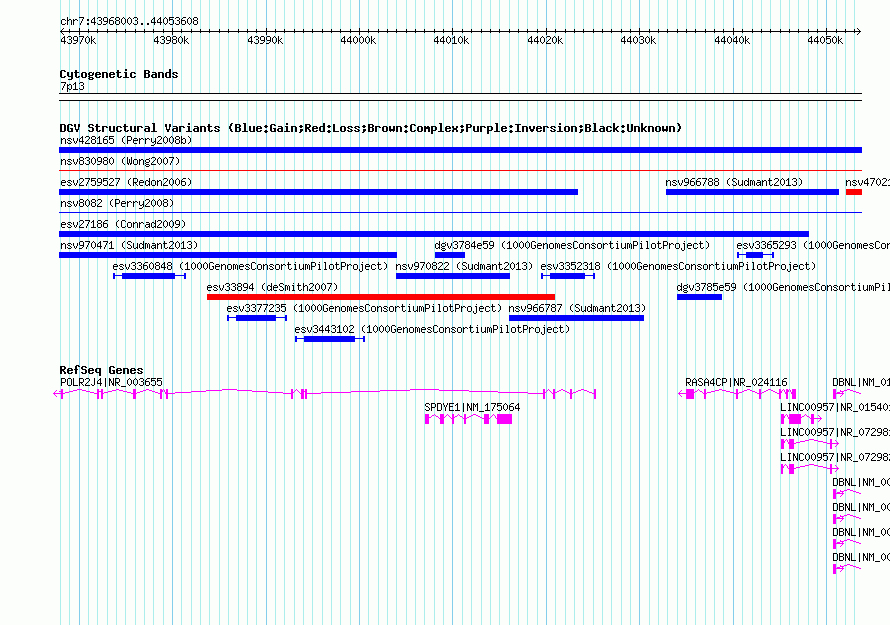Screen dimensions: 890x625
Task: Open variant nsv428165 (Perry2008b) label
Action: (x=126, y=141)
